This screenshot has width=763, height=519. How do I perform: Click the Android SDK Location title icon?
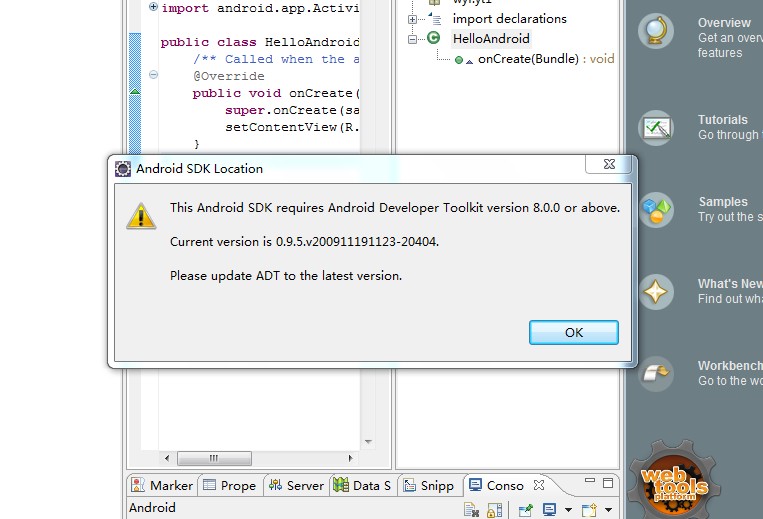coord(123,169)
